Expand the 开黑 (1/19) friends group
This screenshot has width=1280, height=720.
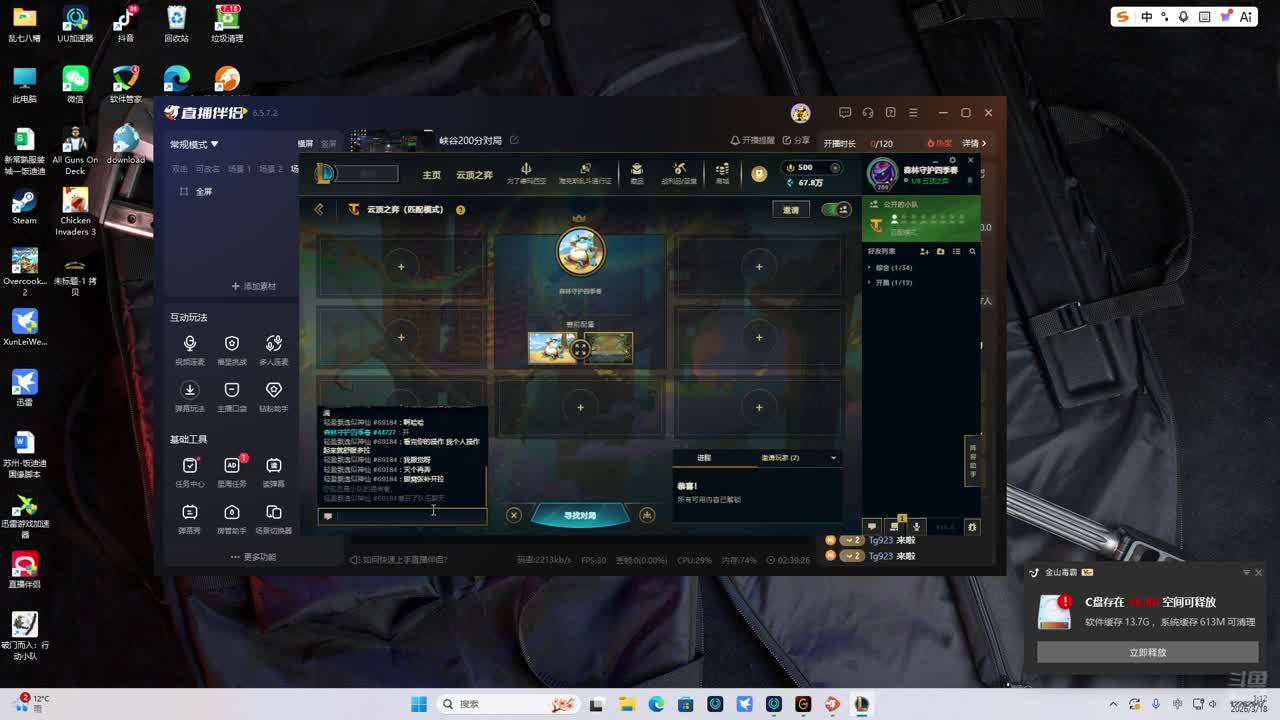coord(869,283)
